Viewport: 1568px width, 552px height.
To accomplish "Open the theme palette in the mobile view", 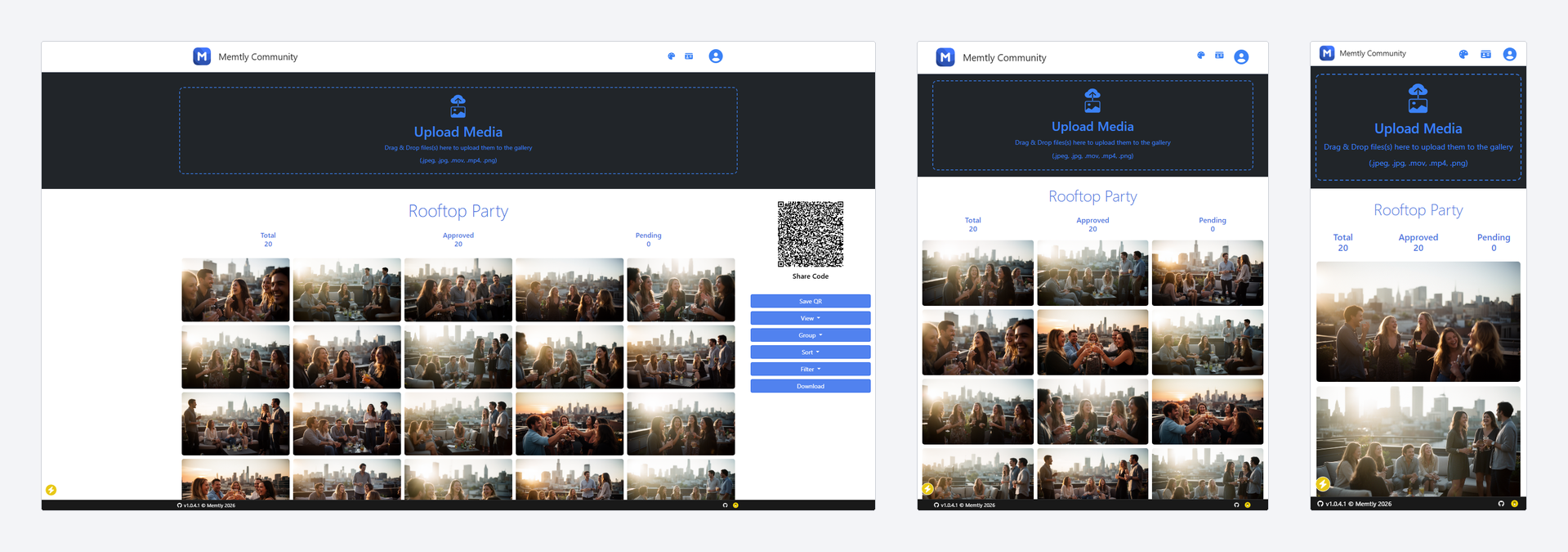I will 1463,54.
